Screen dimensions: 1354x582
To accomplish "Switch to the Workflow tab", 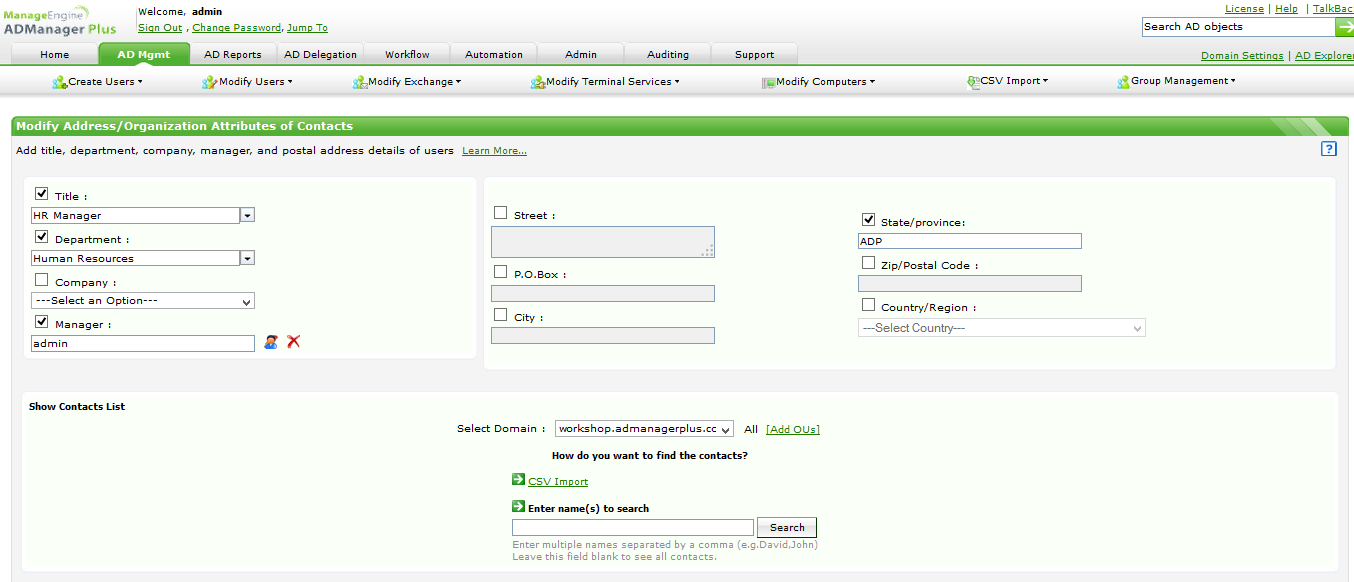I will click(407, 55).
